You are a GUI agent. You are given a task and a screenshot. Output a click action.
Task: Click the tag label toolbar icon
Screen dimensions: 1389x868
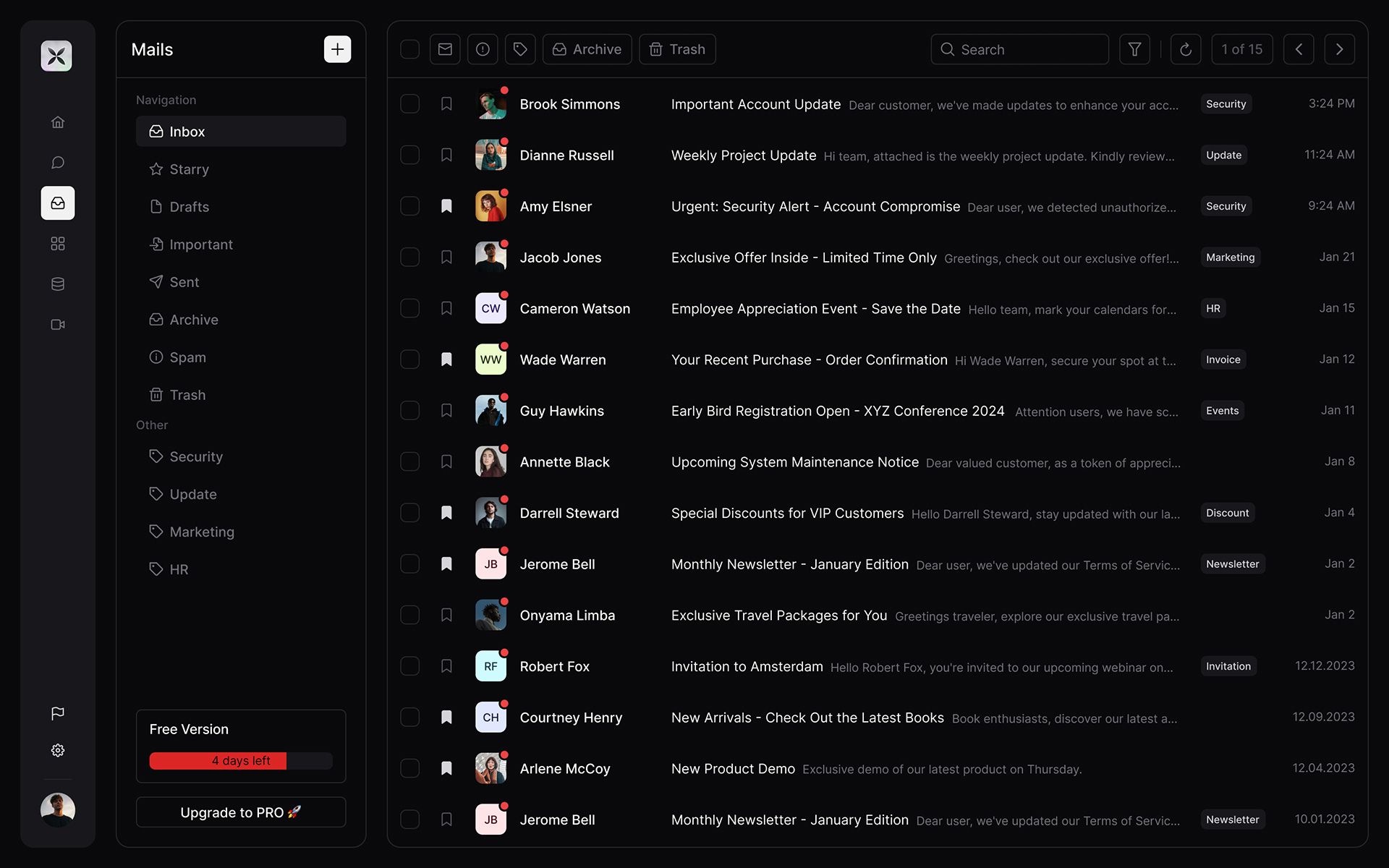click(x=520, y=49)
